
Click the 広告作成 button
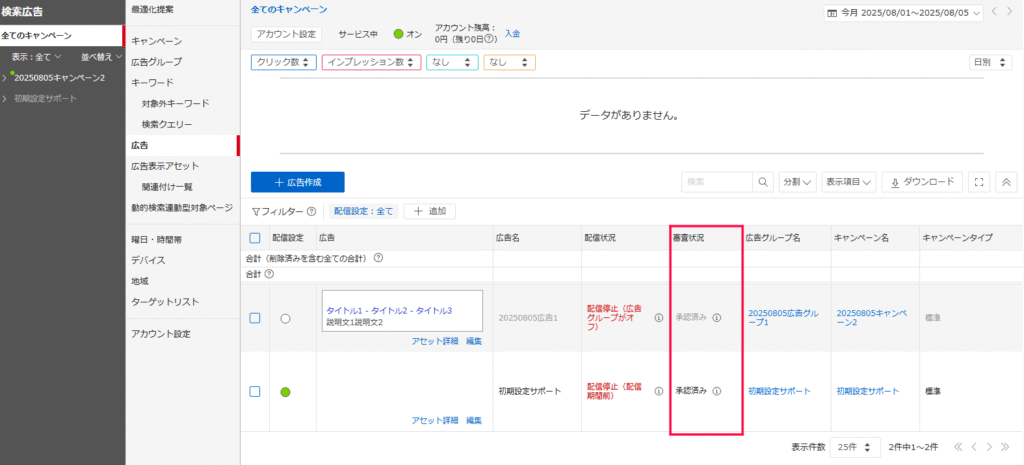(298, 182)
